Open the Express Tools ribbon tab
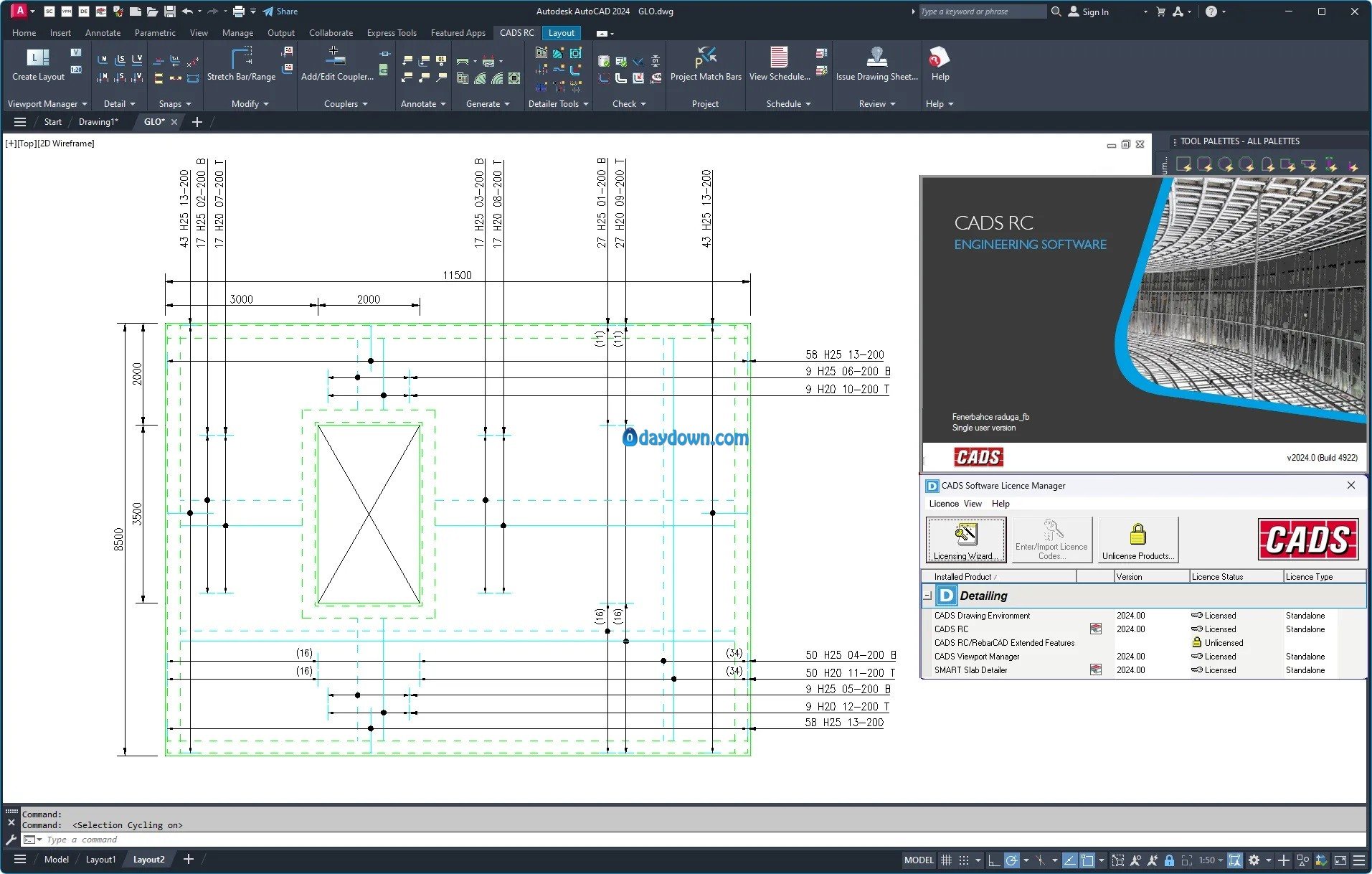The width and height of the screenshot is (1372, 874). 392,33
